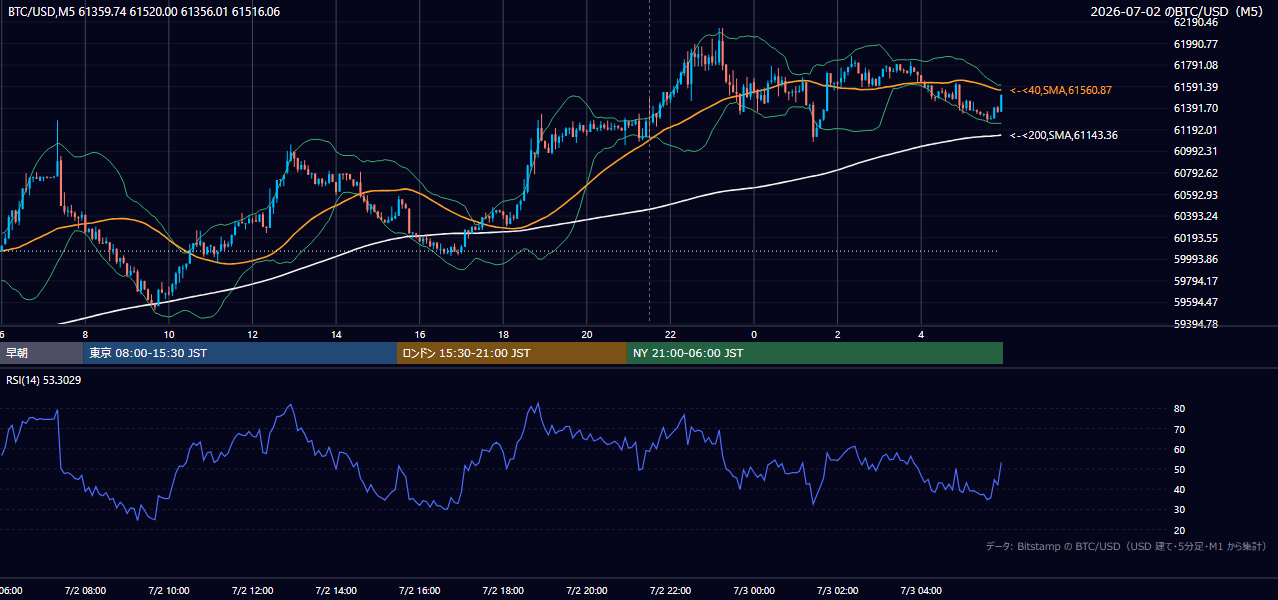Screen dimensions: 1278x600
Task: Click the 7/2 14:00 time label
Action: (x=336, y=591)
